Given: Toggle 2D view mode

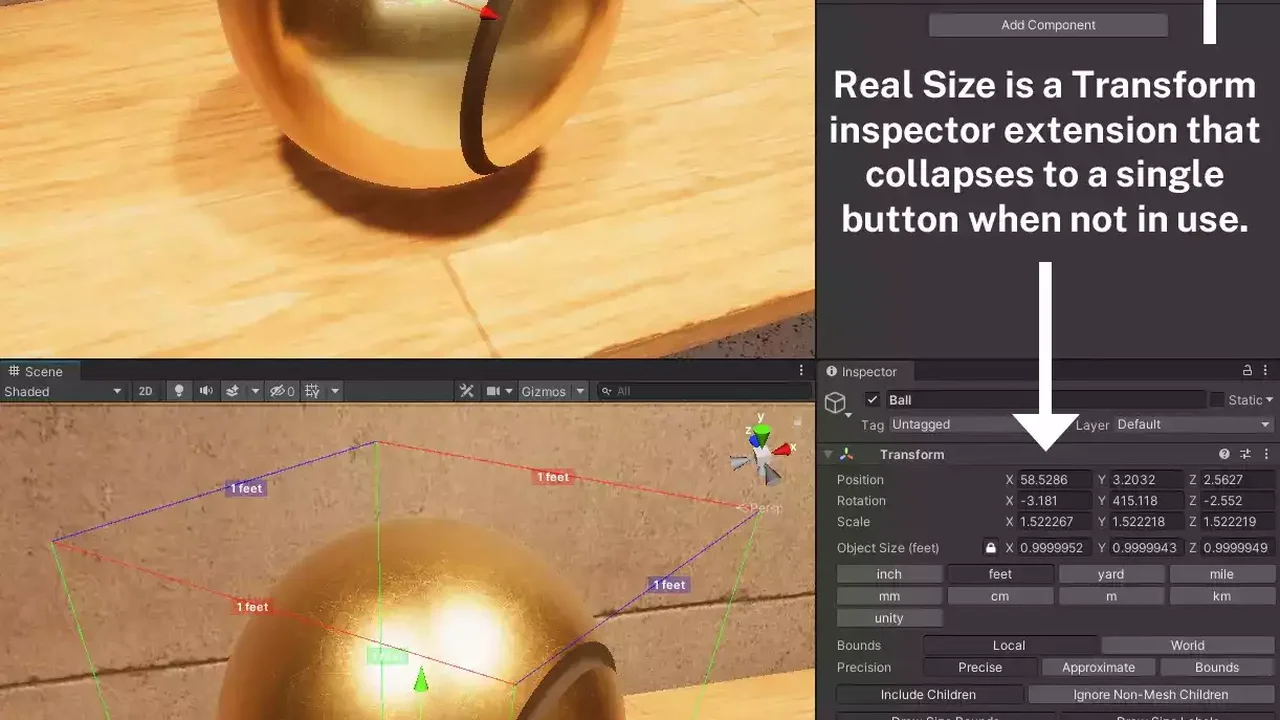Looking at the screenshot, I should point(146,391).
